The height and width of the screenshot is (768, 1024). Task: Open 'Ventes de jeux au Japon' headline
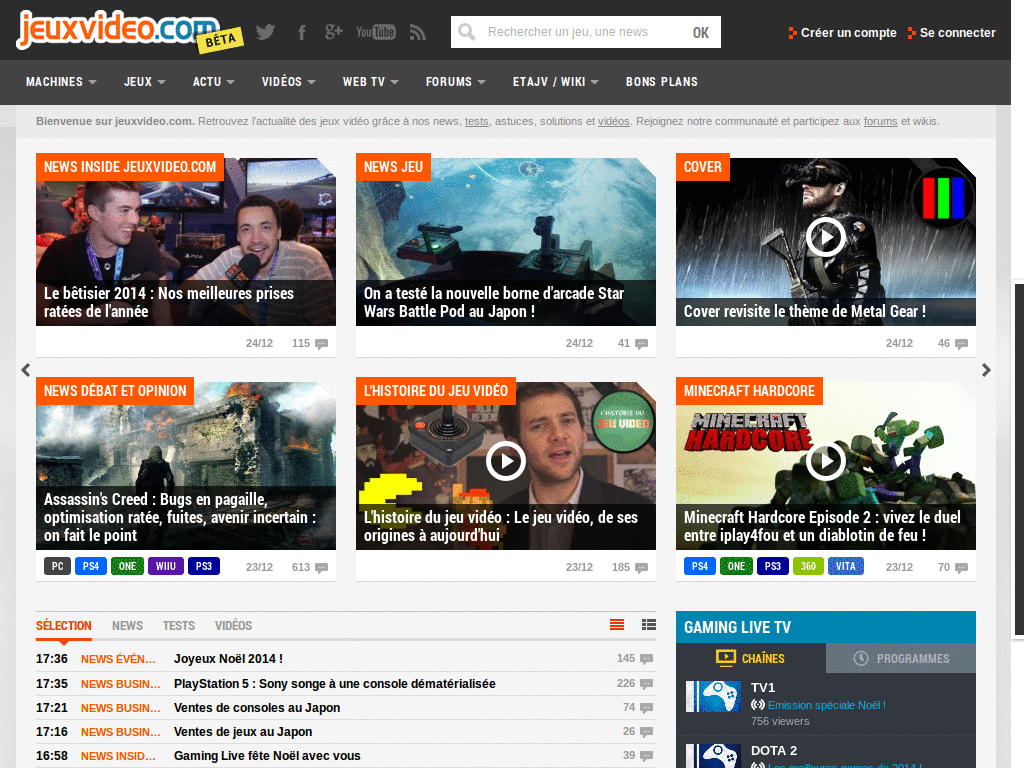pyautogui.click(x=243, y=732)
